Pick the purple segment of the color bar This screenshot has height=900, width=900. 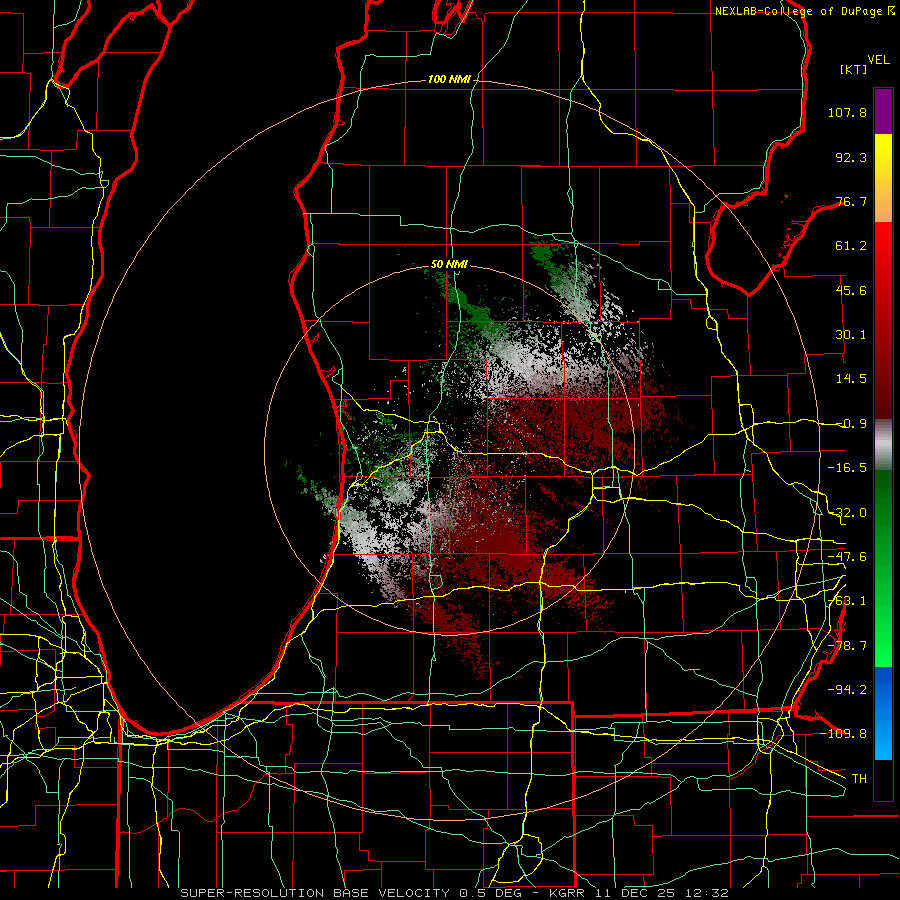tap(883, 111)
